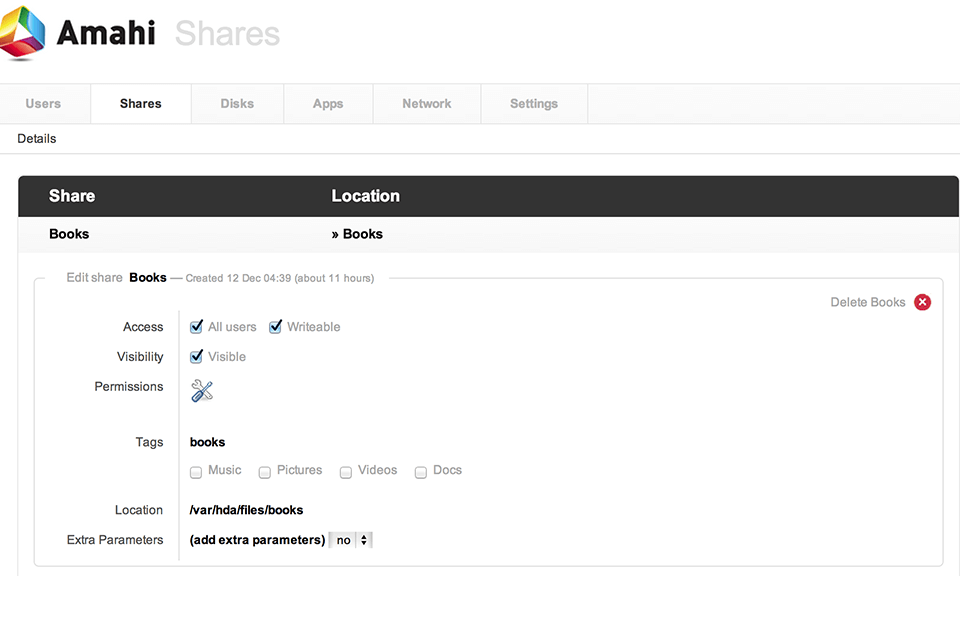Open the permissions wrench and screwdriver icon
The height and width of the screenshot is (640, 960).
tap(202, 391)
